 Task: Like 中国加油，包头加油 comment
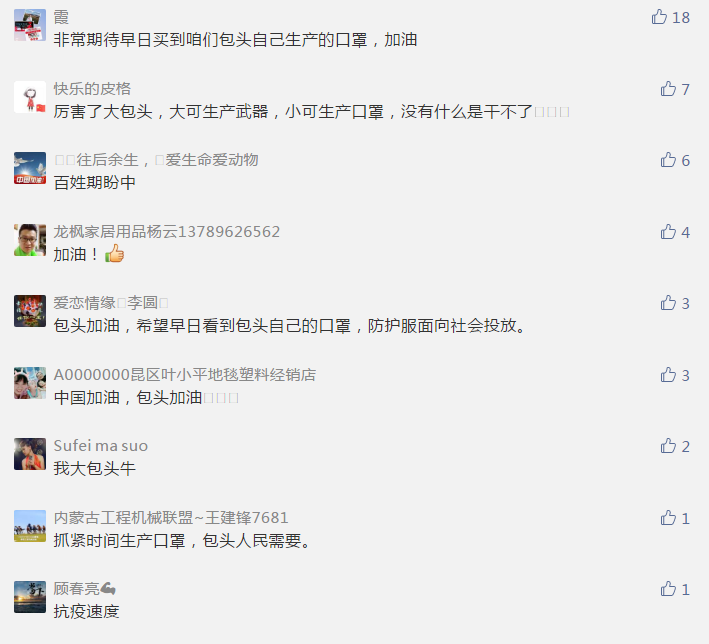pos(668,375)
